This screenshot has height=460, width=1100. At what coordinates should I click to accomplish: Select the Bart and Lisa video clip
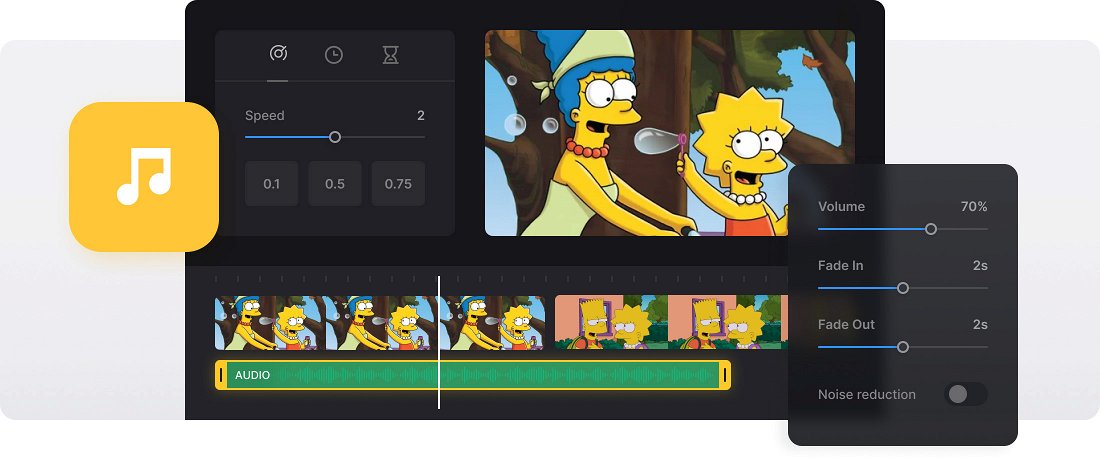671,323
